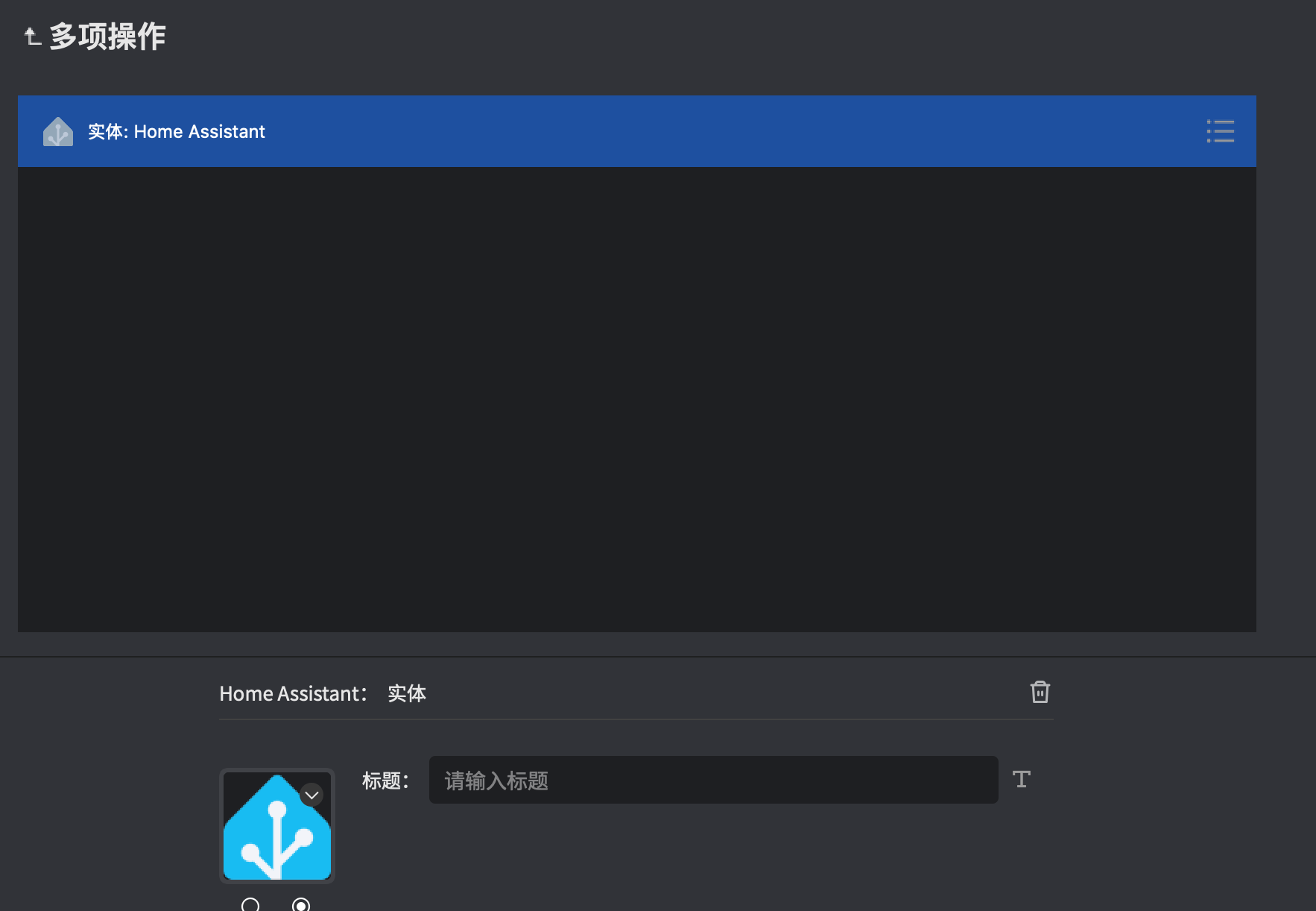Select the right filled radio button
The width and height of the screenshot is (1316, 911).
coord(301,905)
